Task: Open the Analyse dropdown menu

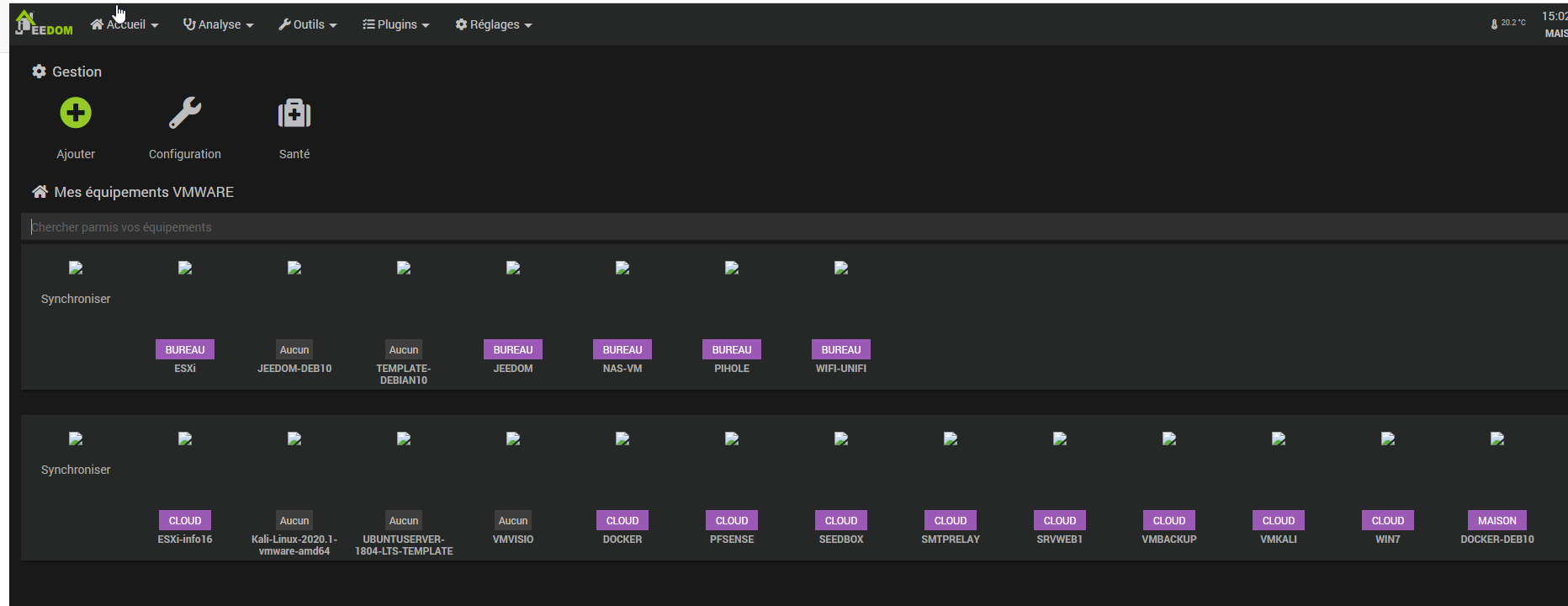Action: click(x=219, y=24)
